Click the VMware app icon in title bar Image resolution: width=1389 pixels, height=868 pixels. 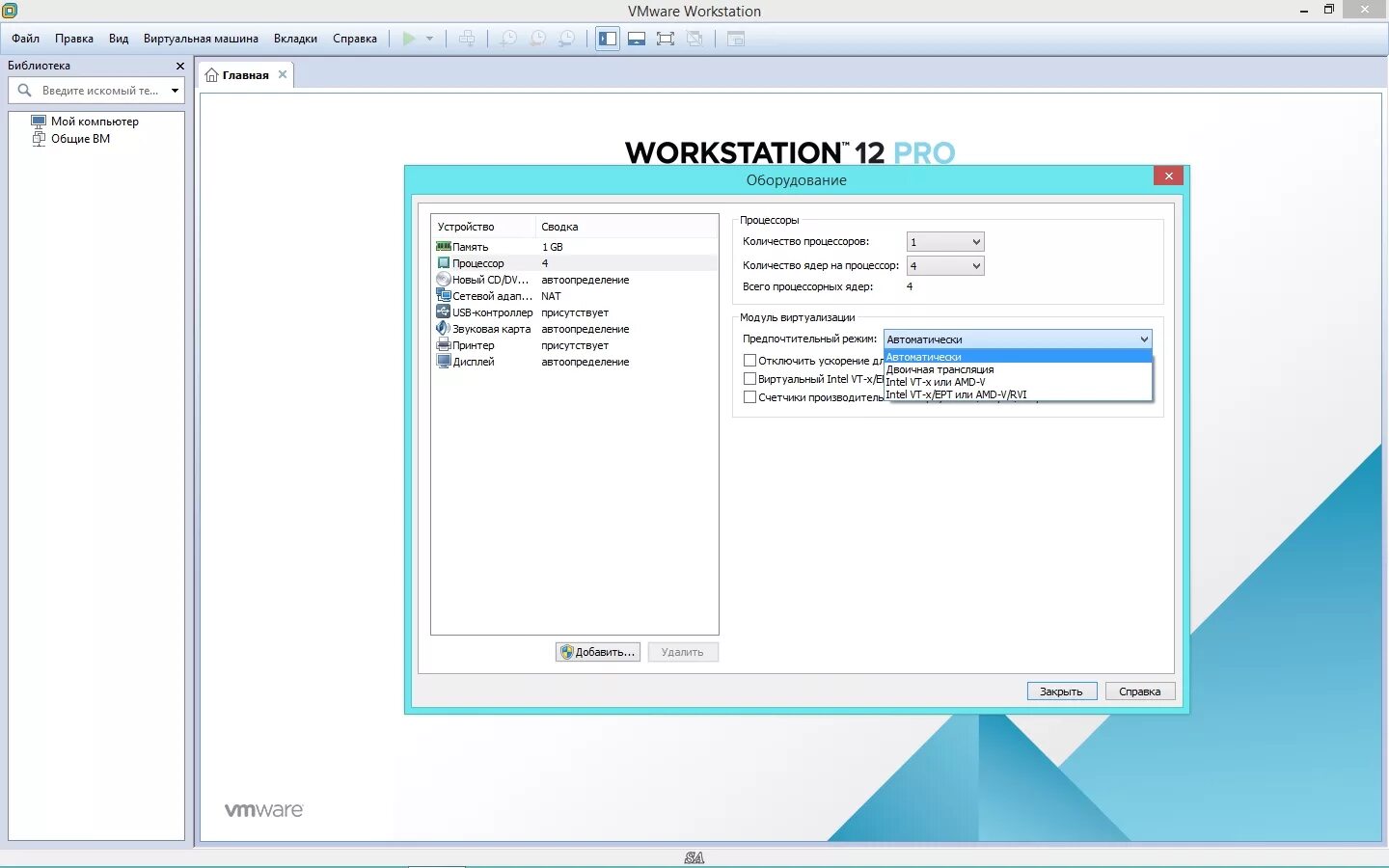[10, 11]
